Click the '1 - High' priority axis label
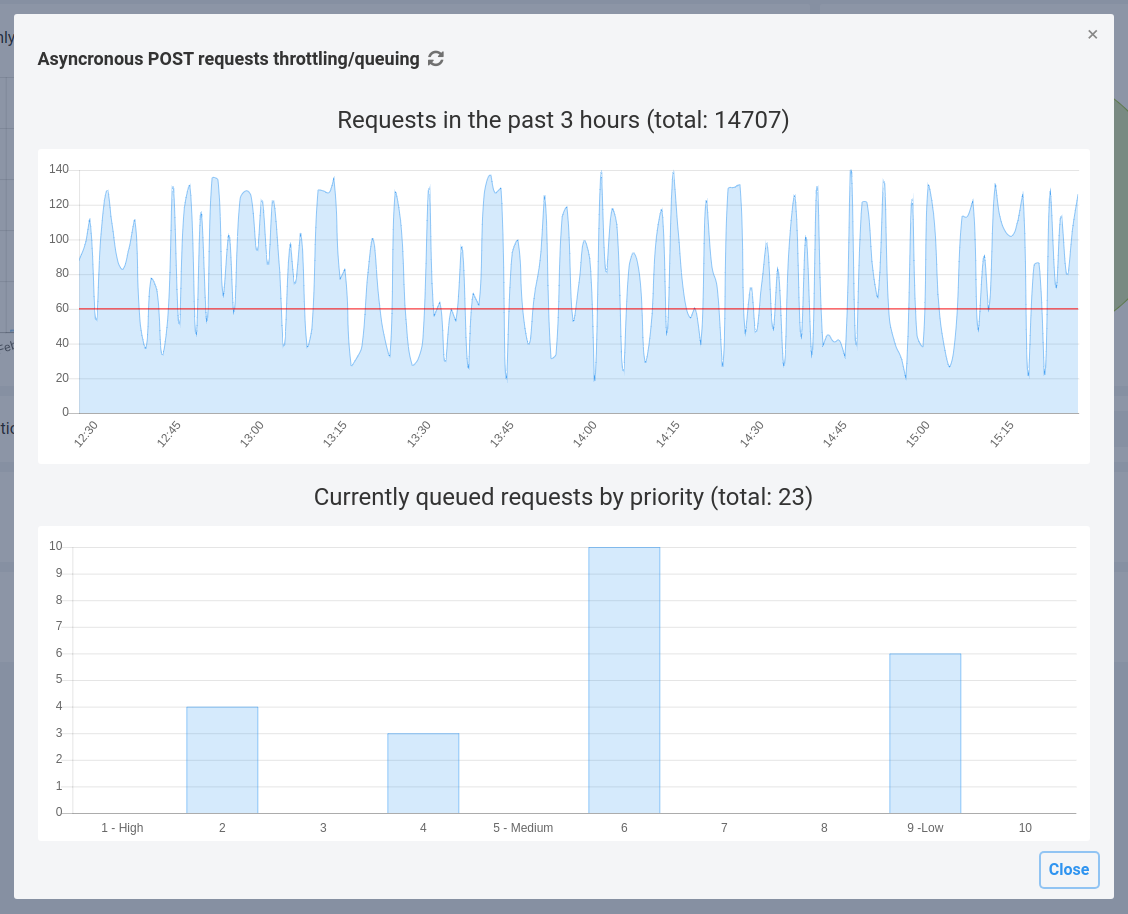The width and height of the screenshot is (1128, 914). tap(122, 828)
